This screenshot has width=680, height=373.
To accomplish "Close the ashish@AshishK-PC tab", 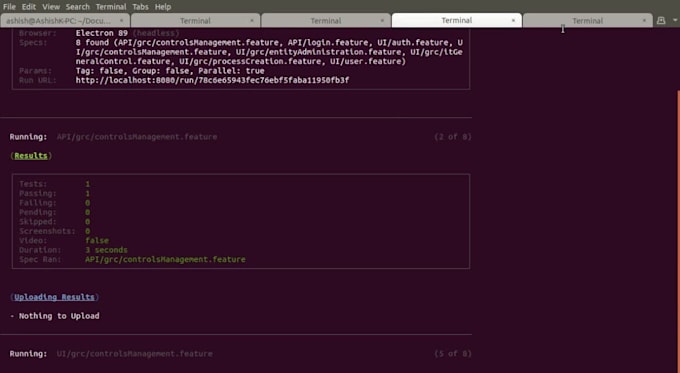I will [121, 20].
